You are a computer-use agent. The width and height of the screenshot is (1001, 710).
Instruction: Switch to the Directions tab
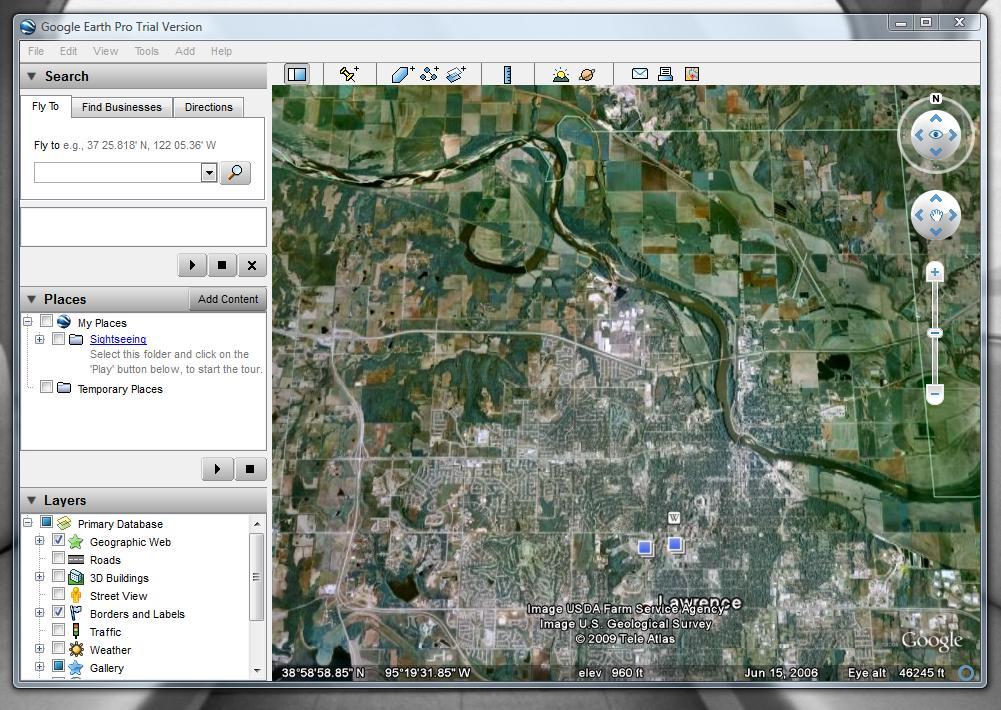click(x=208, y=107)
